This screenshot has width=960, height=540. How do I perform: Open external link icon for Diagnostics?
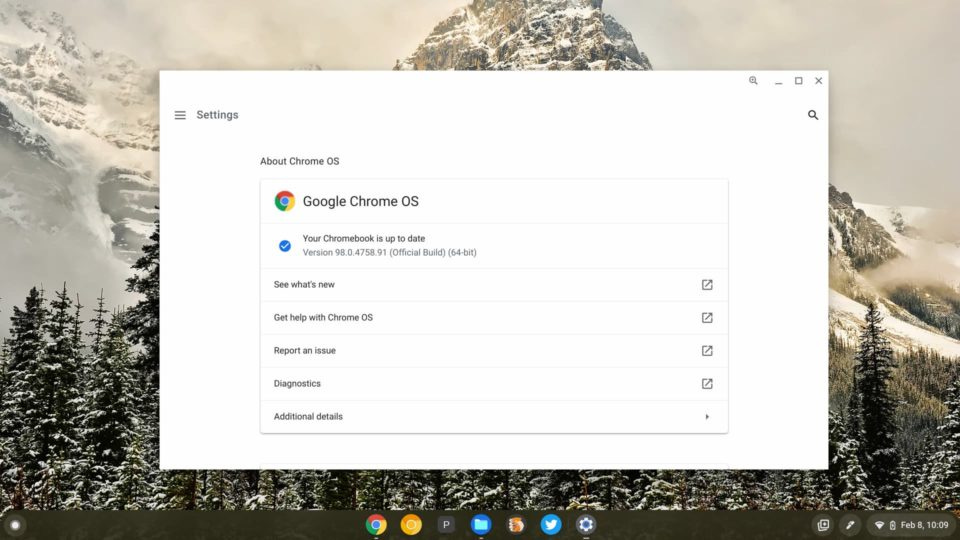pyautogui.click(x=707, y=384)
